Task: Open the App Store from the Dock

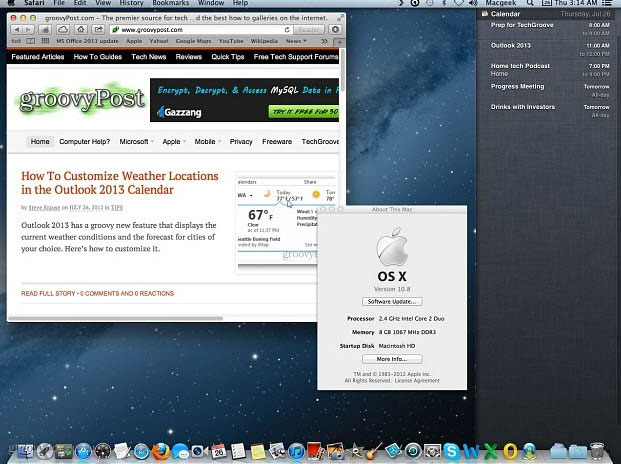Action: (x=83, y=451)
